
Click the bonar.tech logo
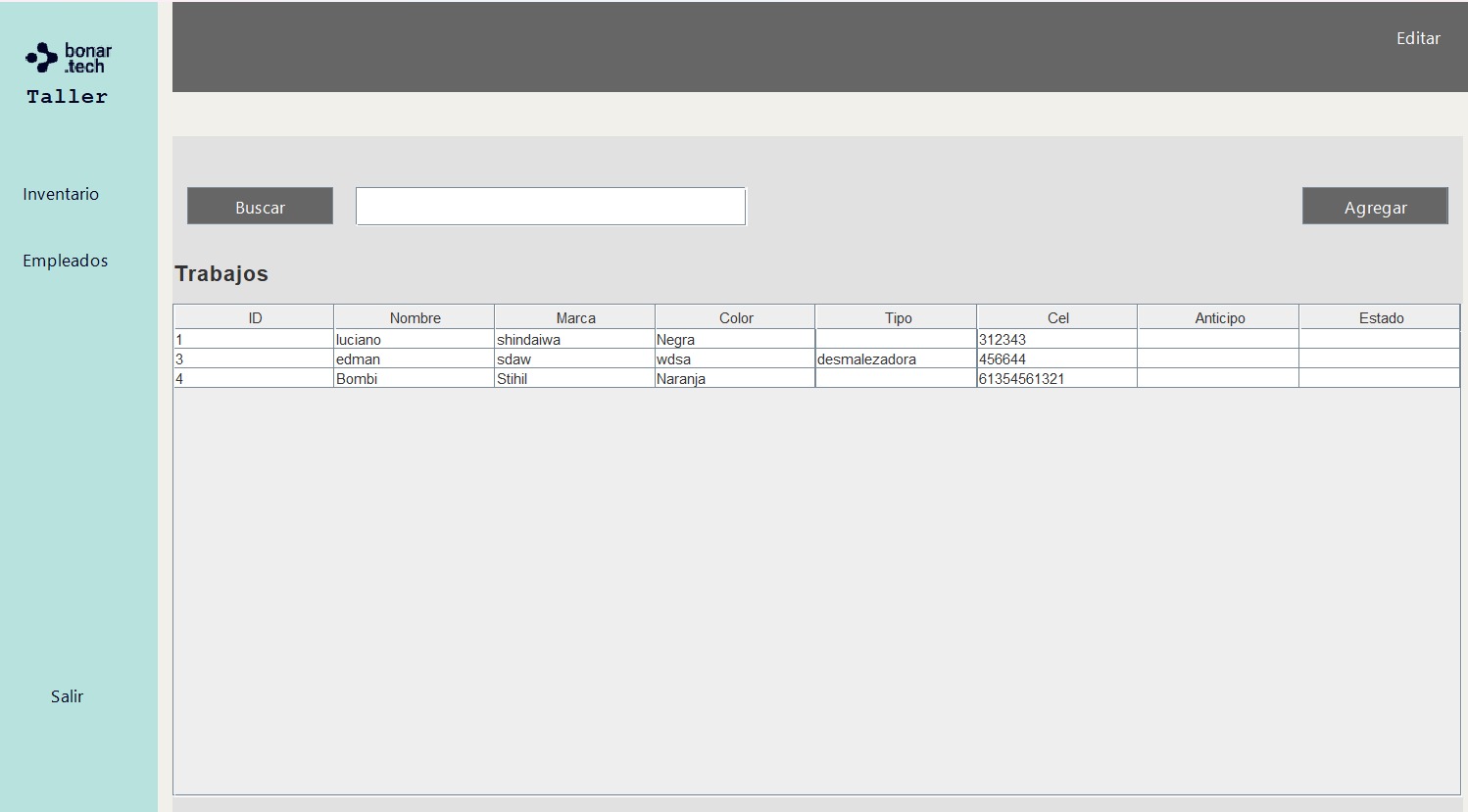tap(69, 58)
